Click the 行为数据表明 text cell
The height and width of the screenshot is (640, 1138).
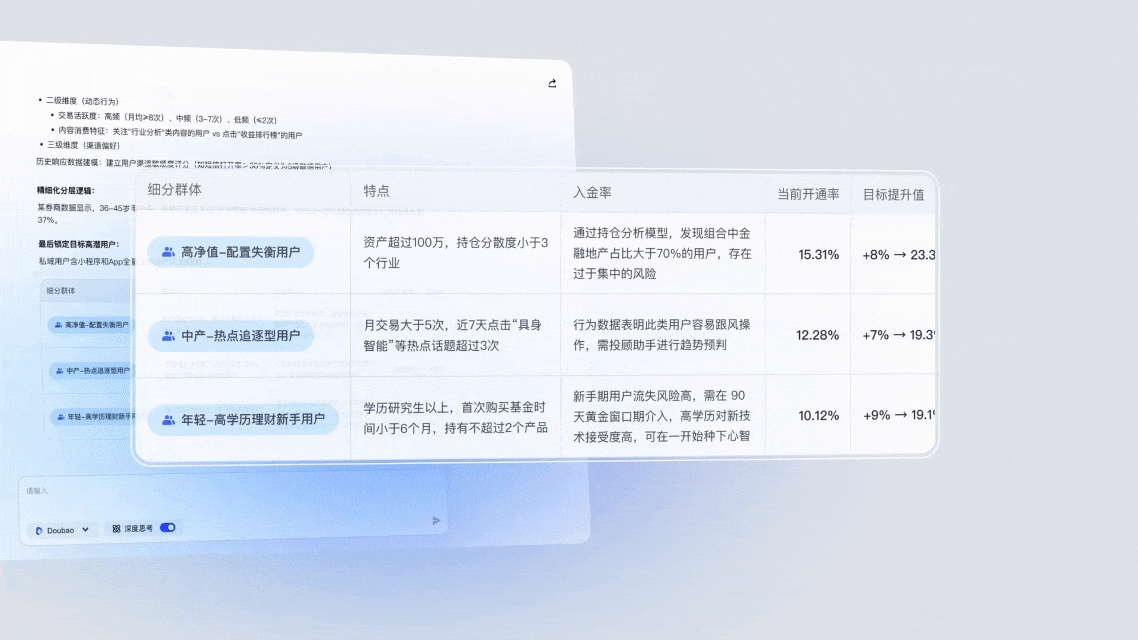[x=662, y=335]
